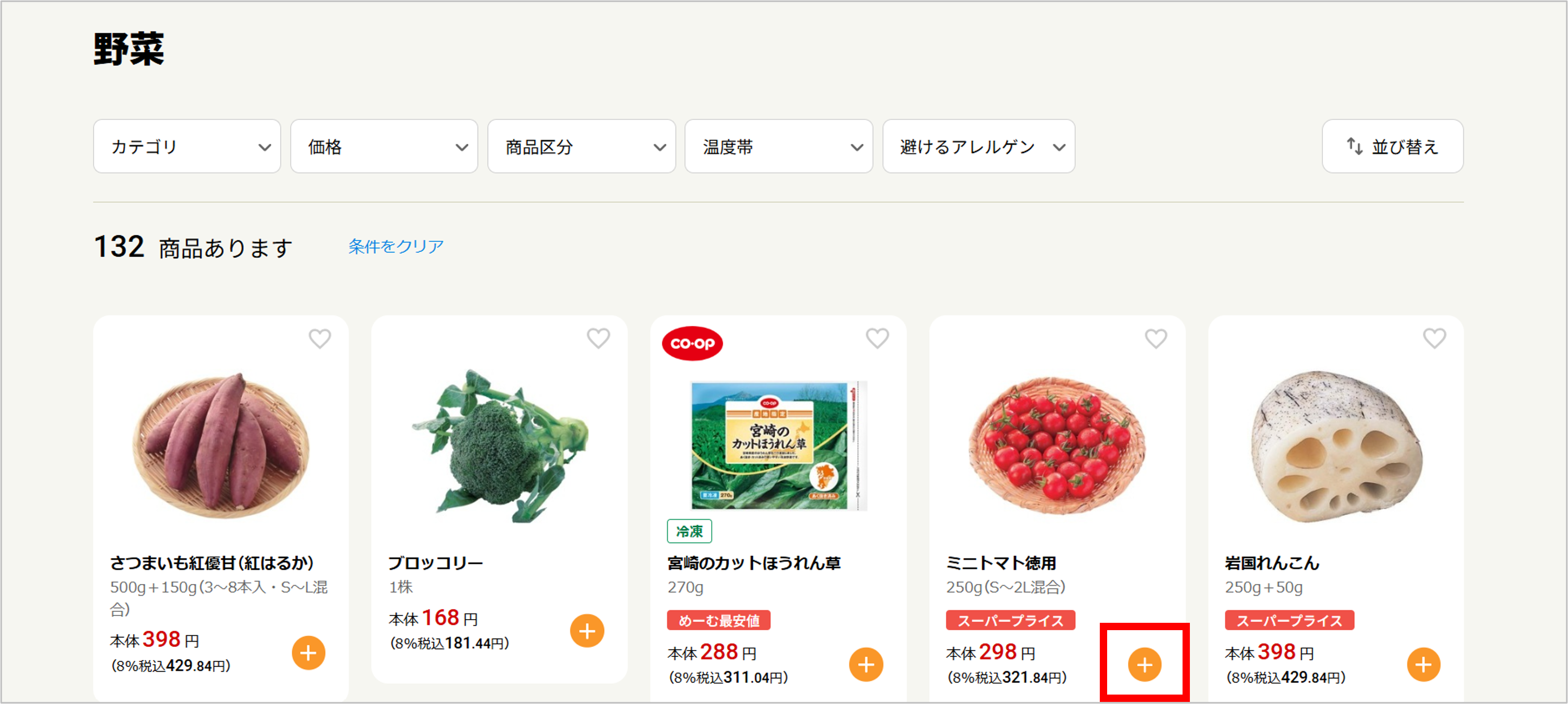
Task: Open the カテゴリ filter dropdown
Action: click(187, 146)
